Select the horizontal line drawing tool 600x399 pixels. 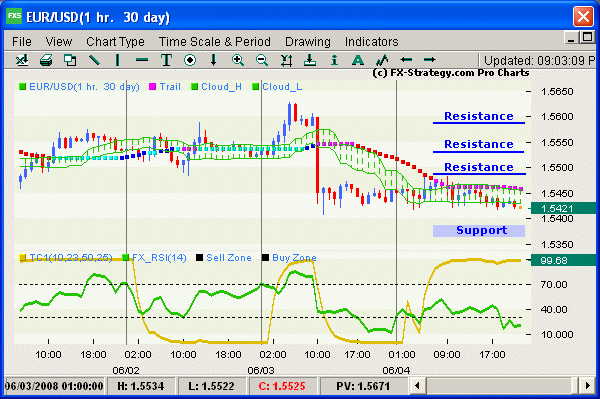[x=142, y=60]
